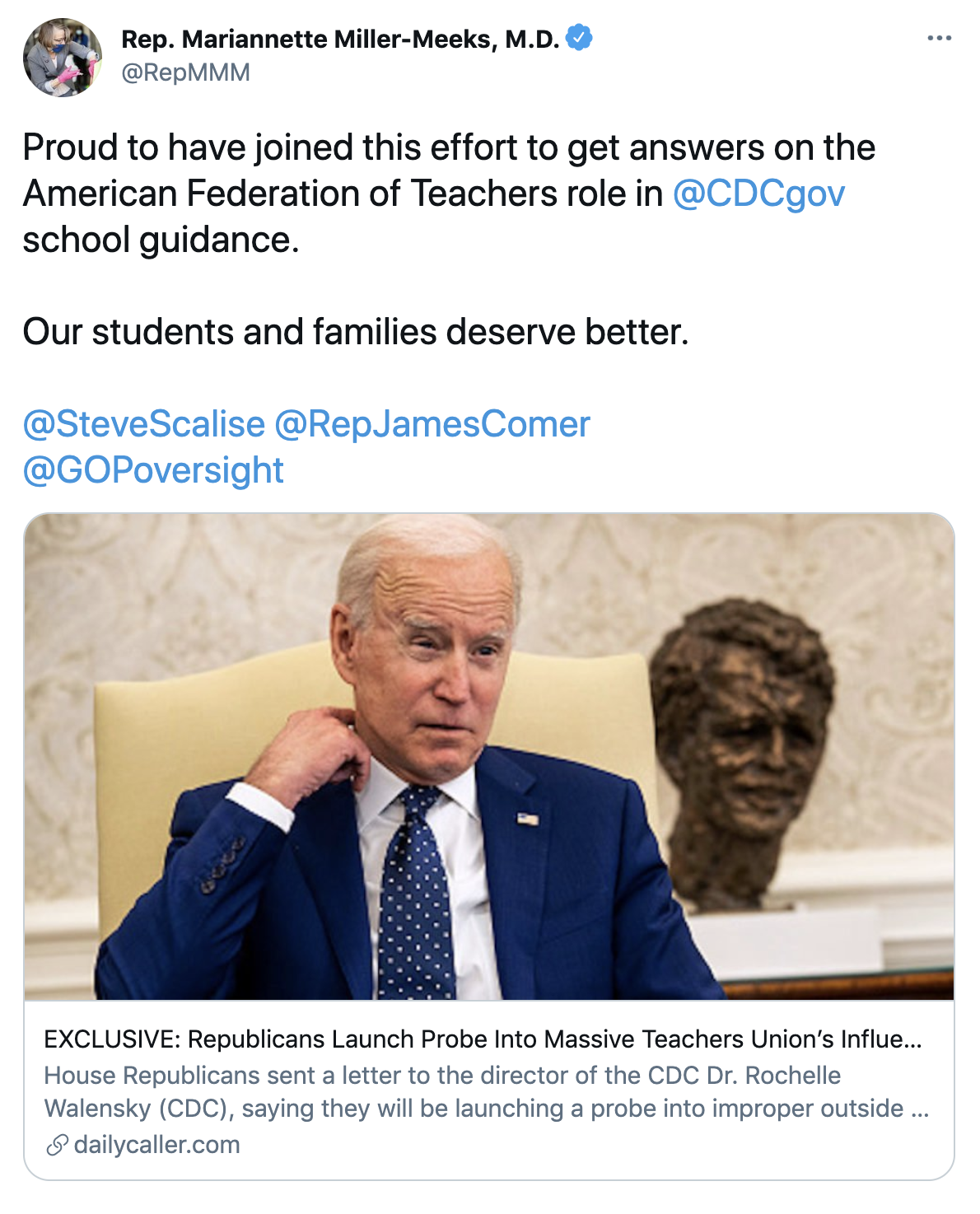Click the @RepMMM handle under the name

[185, 72]
